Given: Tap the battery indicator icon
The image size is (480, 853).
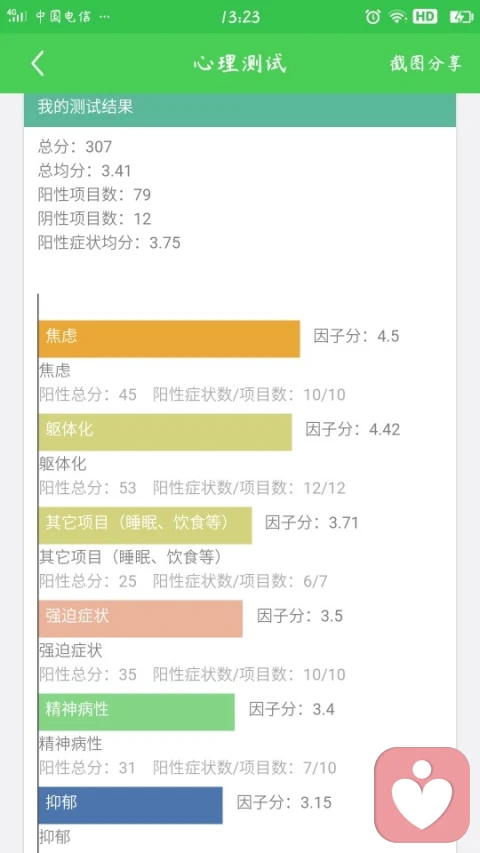Looking at the screenshot, I should [461, 17].
